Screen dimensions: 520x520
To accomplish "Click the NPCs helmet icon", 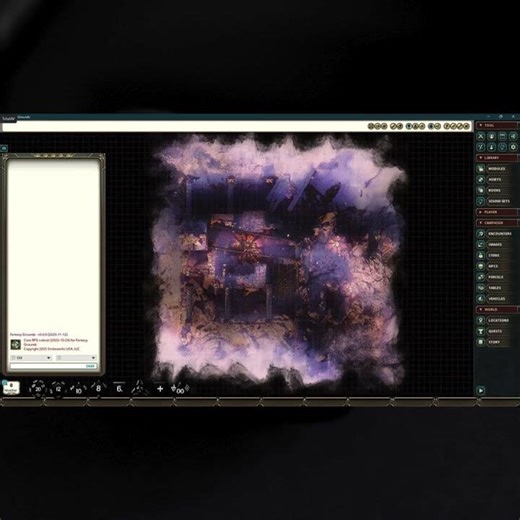I will (x=480, y=266).
